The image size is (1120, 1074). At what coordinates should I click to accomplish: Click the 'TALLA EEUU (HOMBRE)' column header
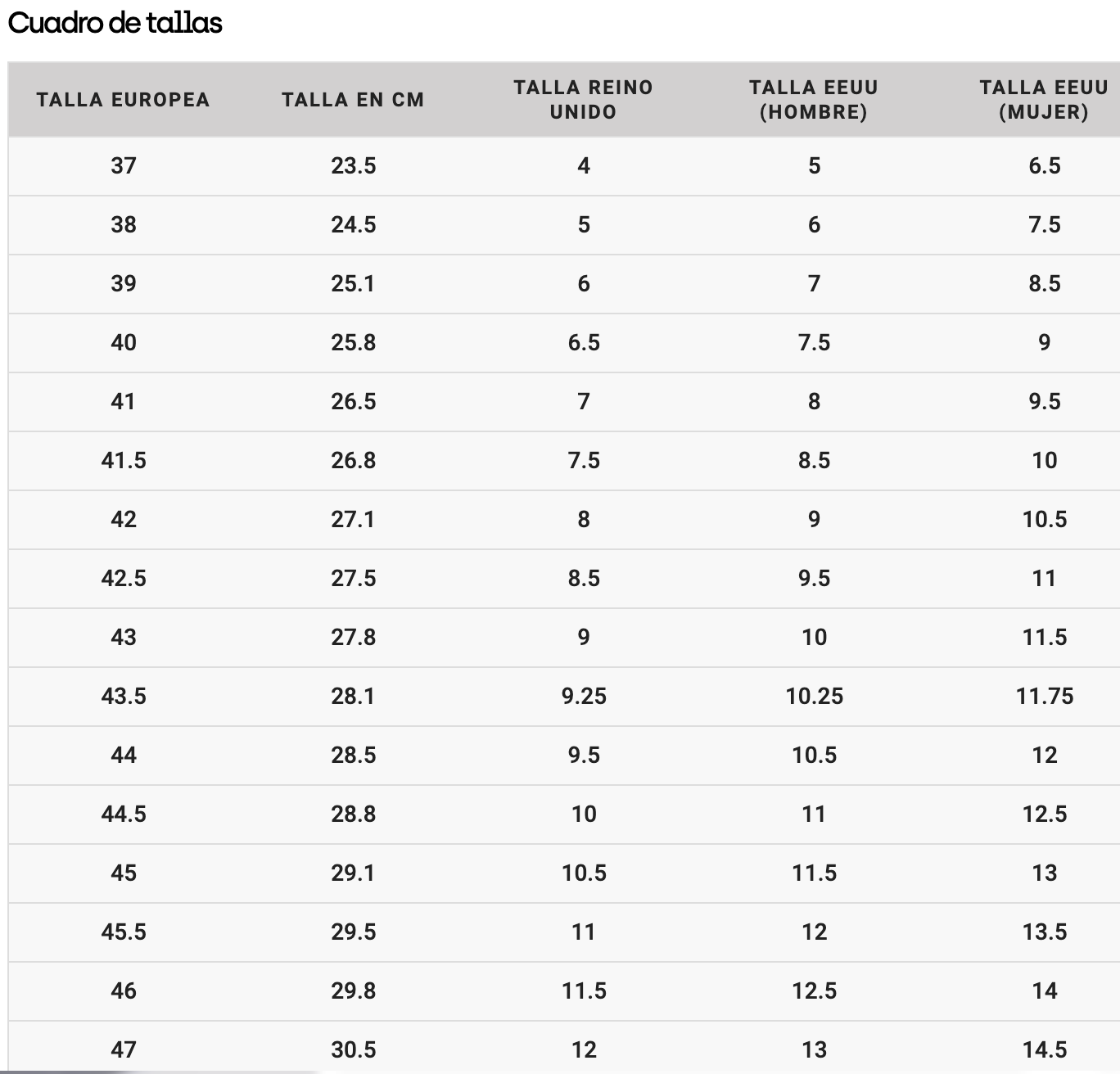[x=814, y=100]
